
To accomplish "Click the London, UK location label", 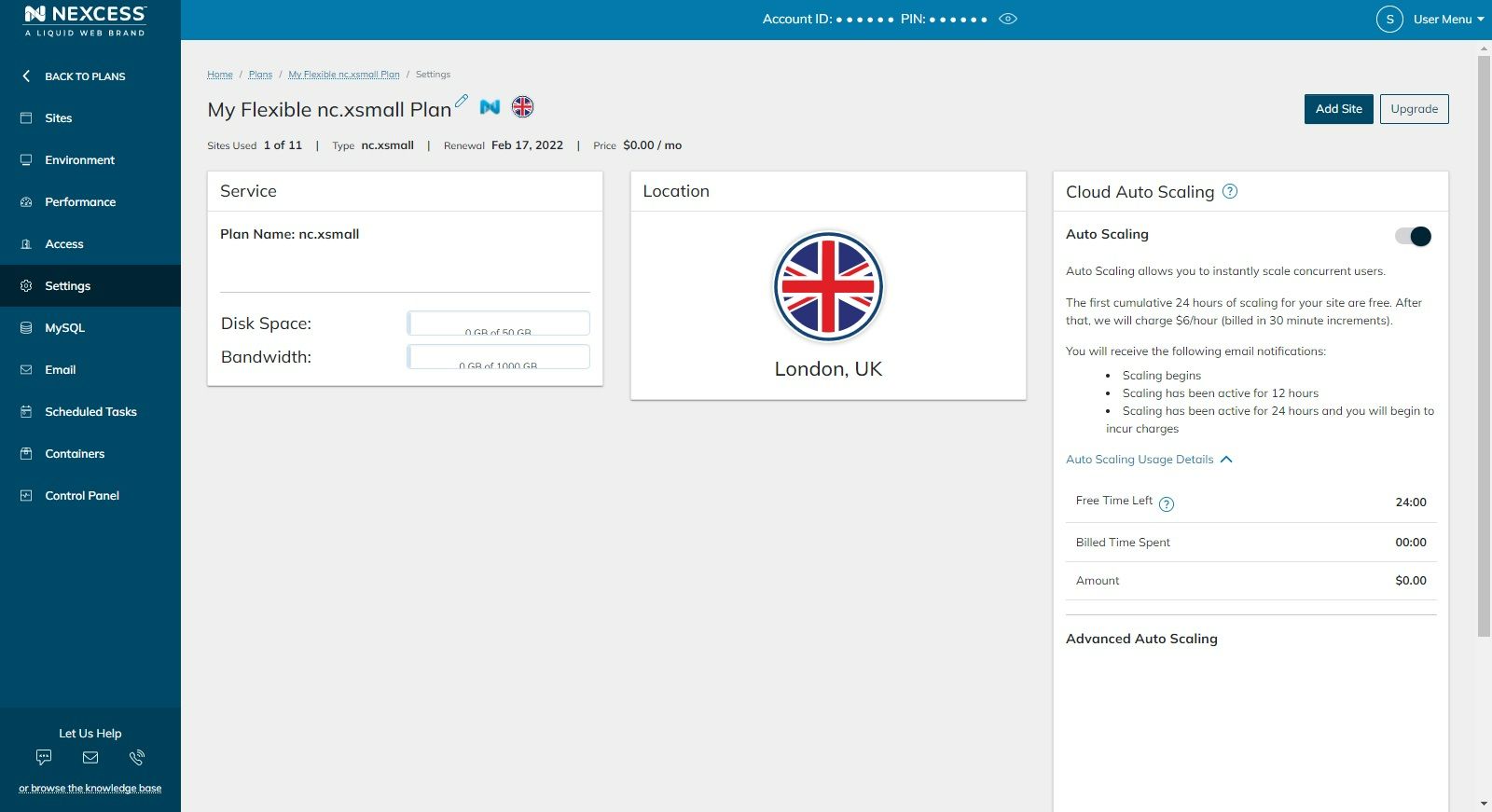I will pyautogui.click(x=828, y=369).
